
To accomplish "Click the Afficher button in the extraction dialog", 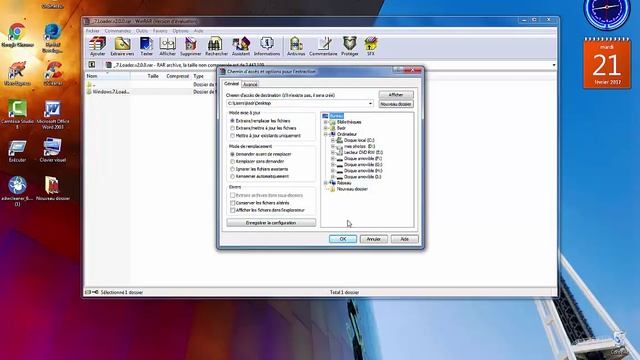I will tap(396, 95).
